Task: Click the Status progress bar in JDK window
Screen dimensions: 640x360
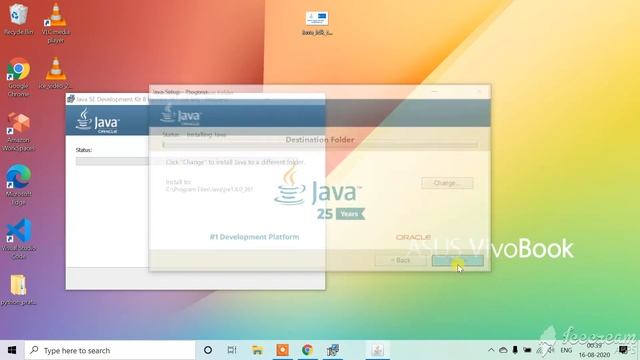Action: pyautogui.click(x=112, y=161)
